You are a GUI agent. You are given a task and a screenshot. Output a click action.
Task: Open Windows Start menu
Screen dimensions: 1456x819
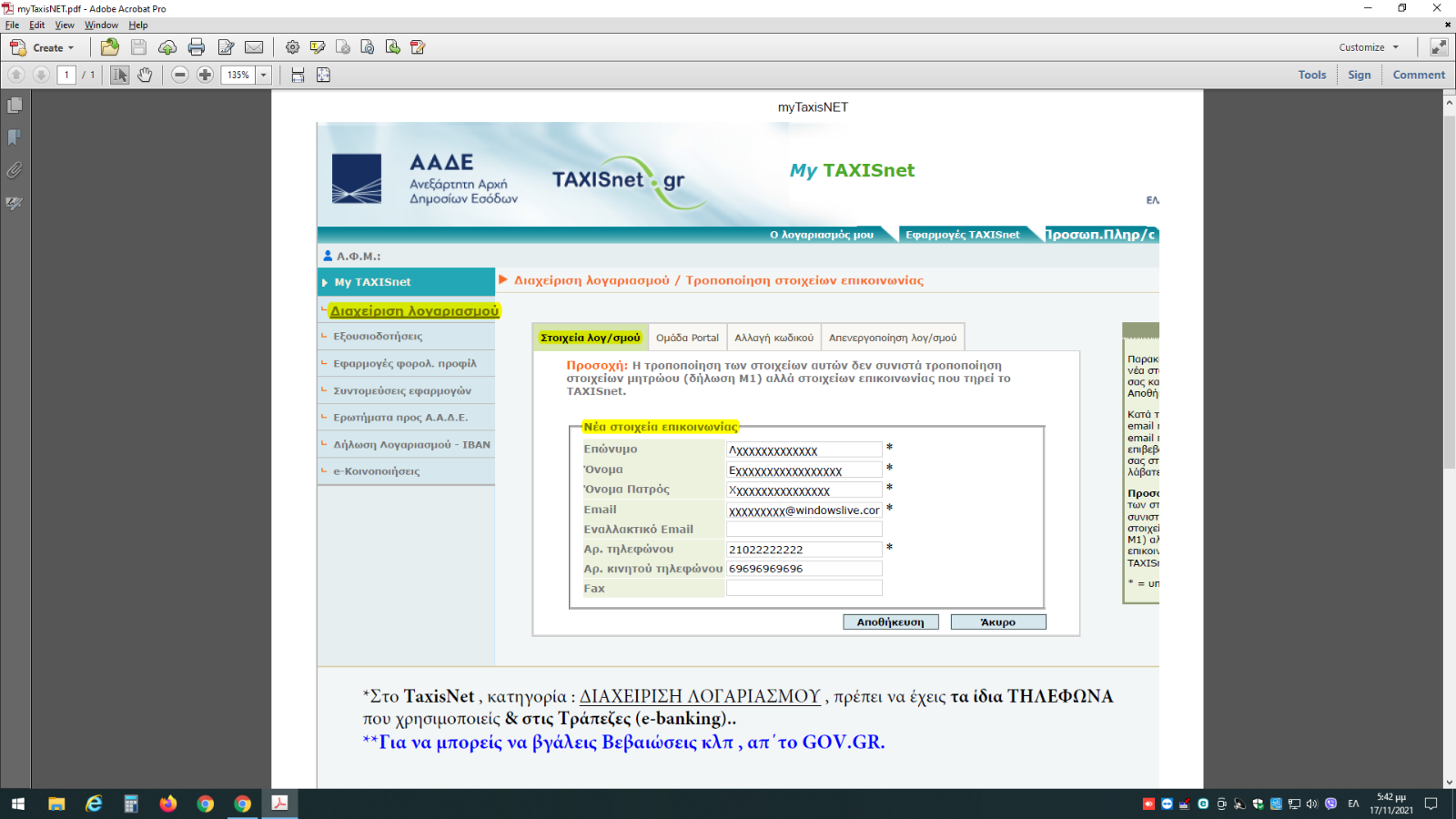18,804
